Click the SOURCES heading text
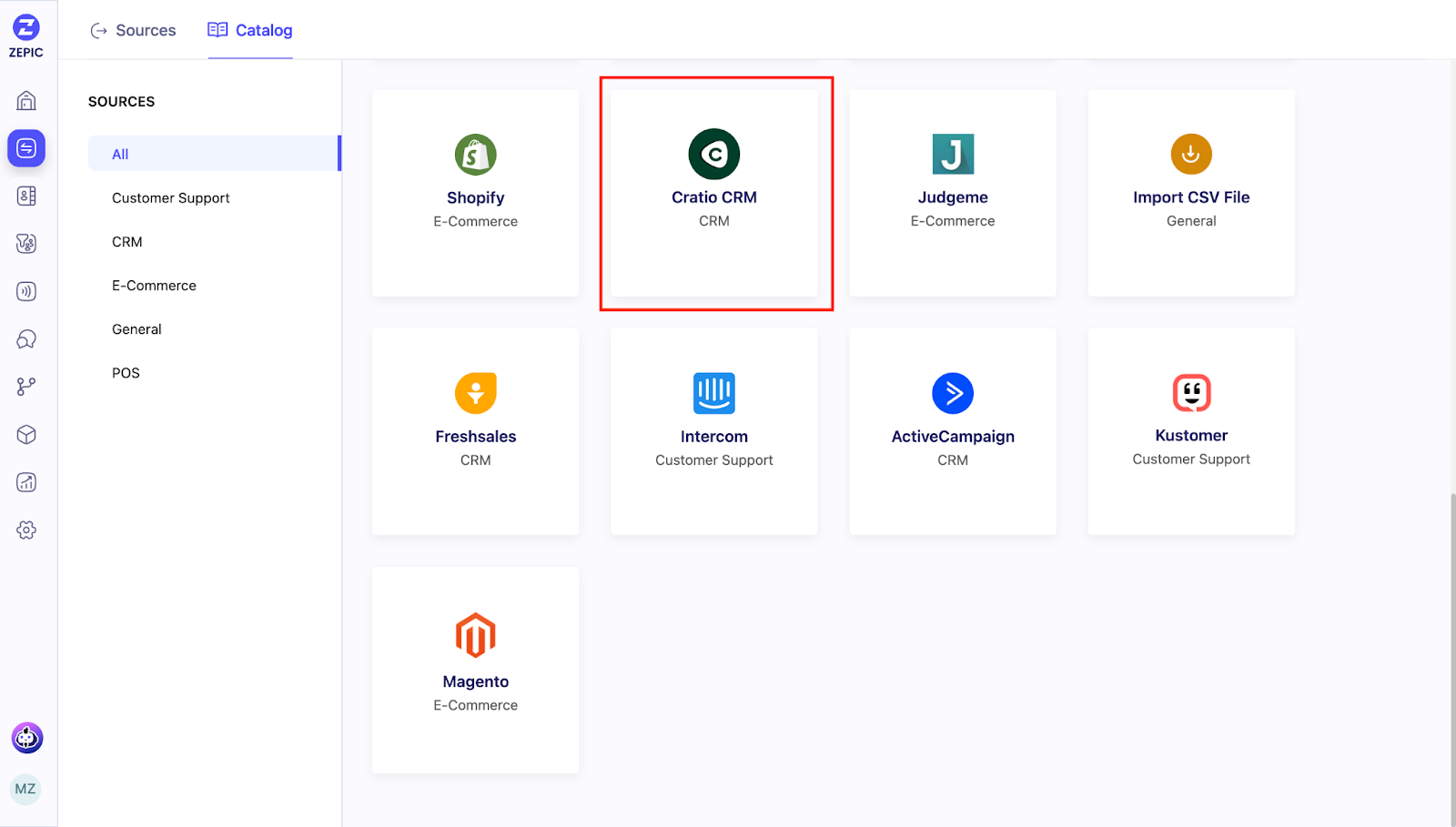Image resolution: width=1456 pixels, height=827 pixels. coord(121,101)
